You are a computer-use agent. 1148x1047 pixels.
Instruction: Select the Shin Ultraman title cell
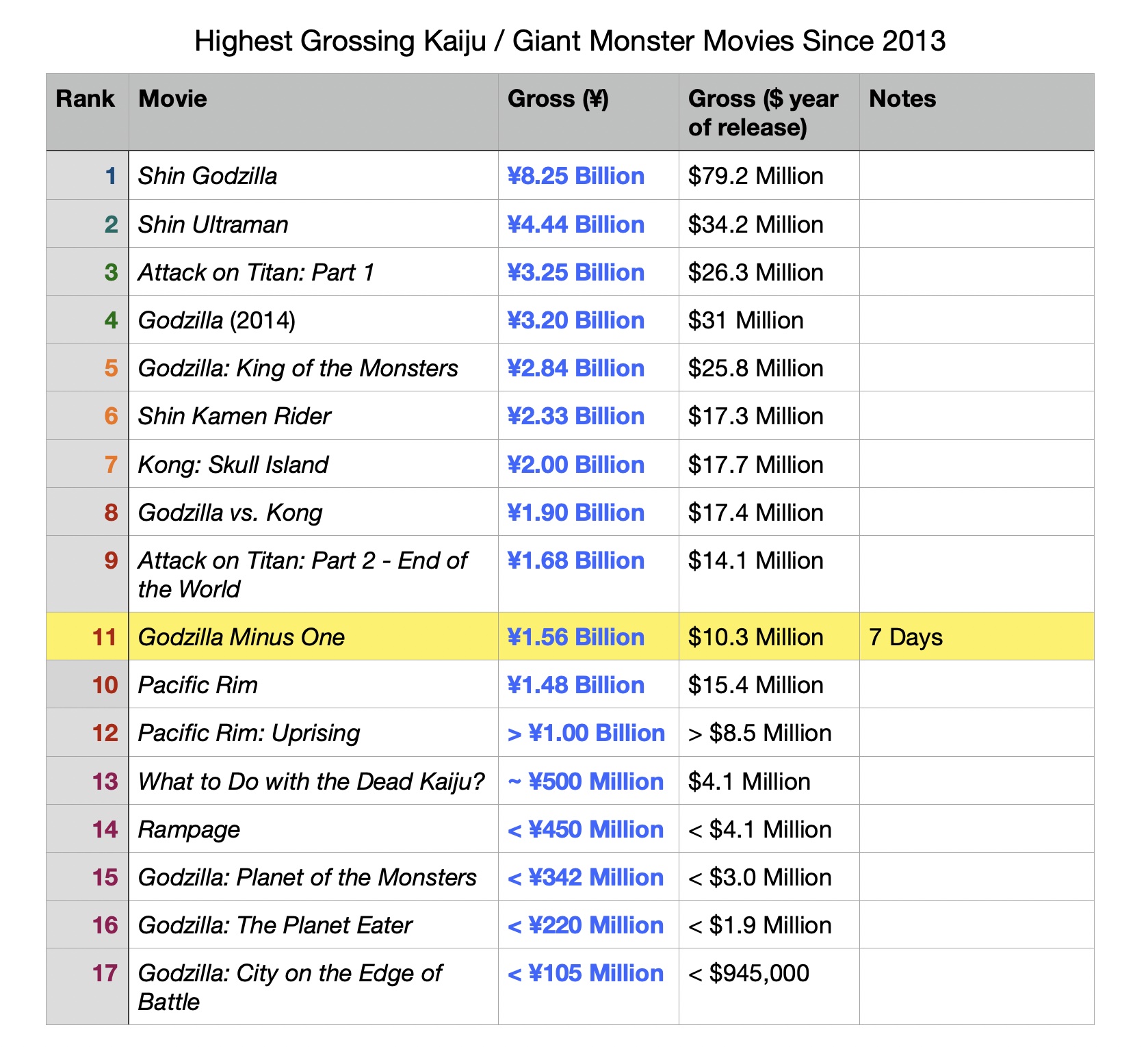[213, 224]
